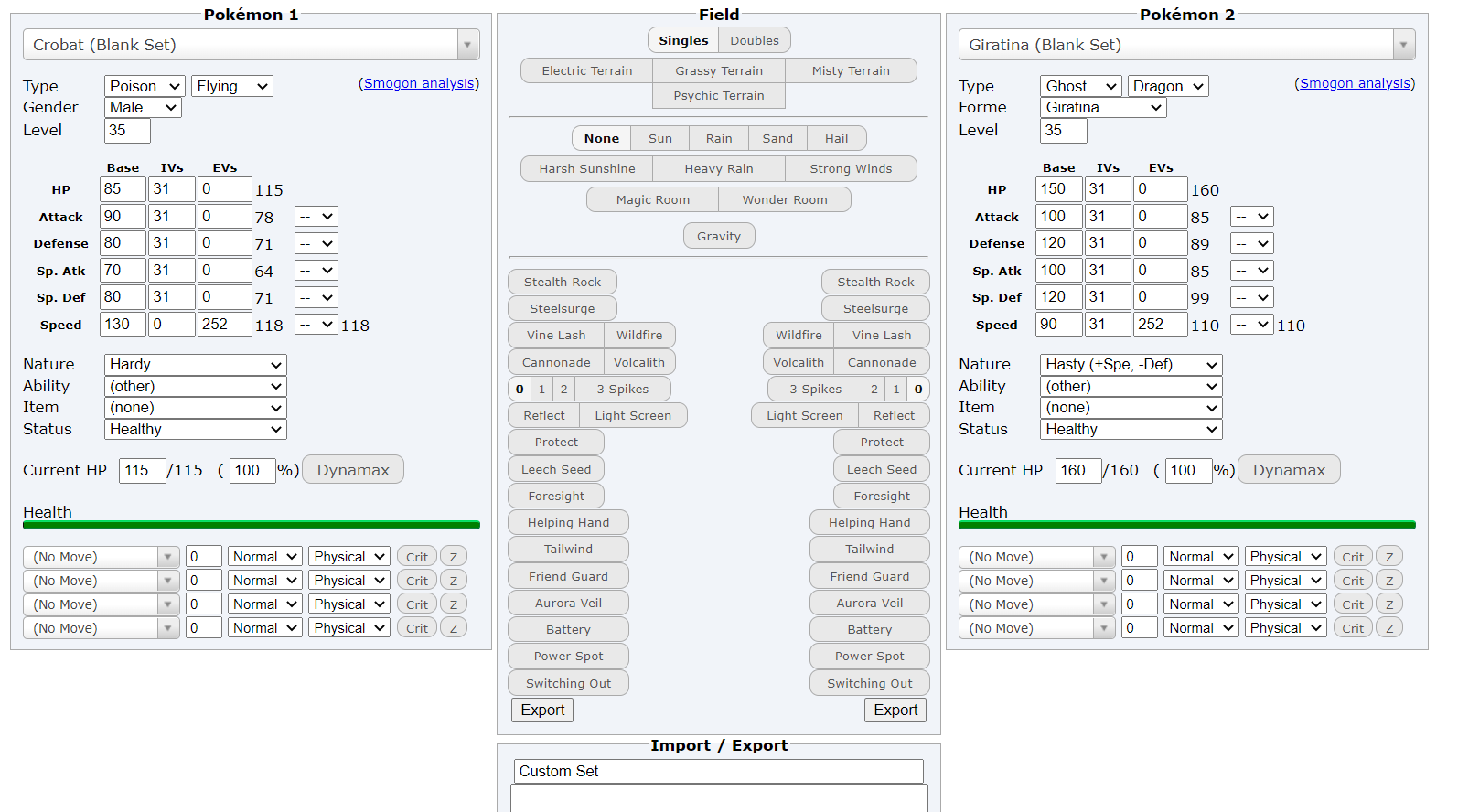
Task: Toggle Z on Pokémon 1 first move
Action: (454, 557)
